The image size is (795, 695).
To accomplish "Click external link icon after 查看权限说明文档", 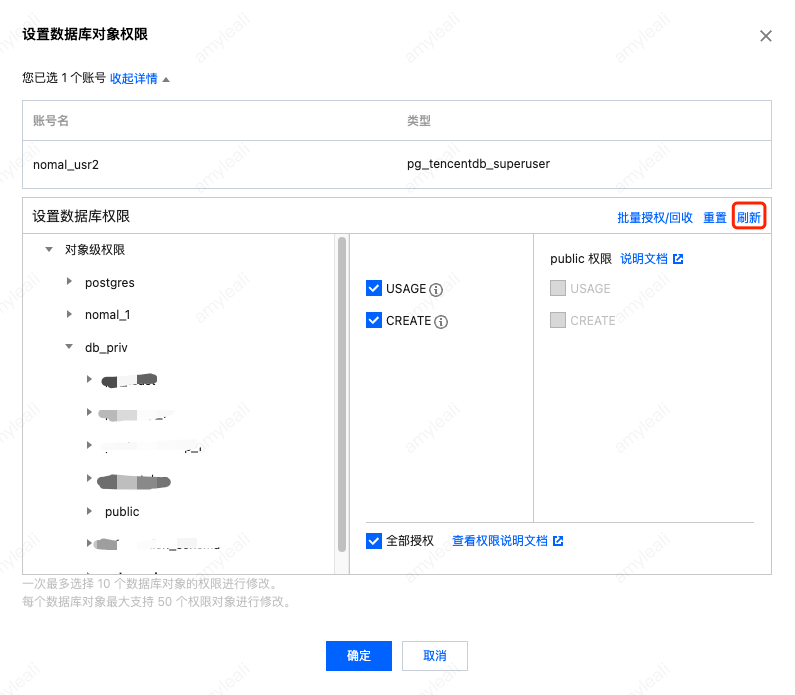I will tap(558, 541).
